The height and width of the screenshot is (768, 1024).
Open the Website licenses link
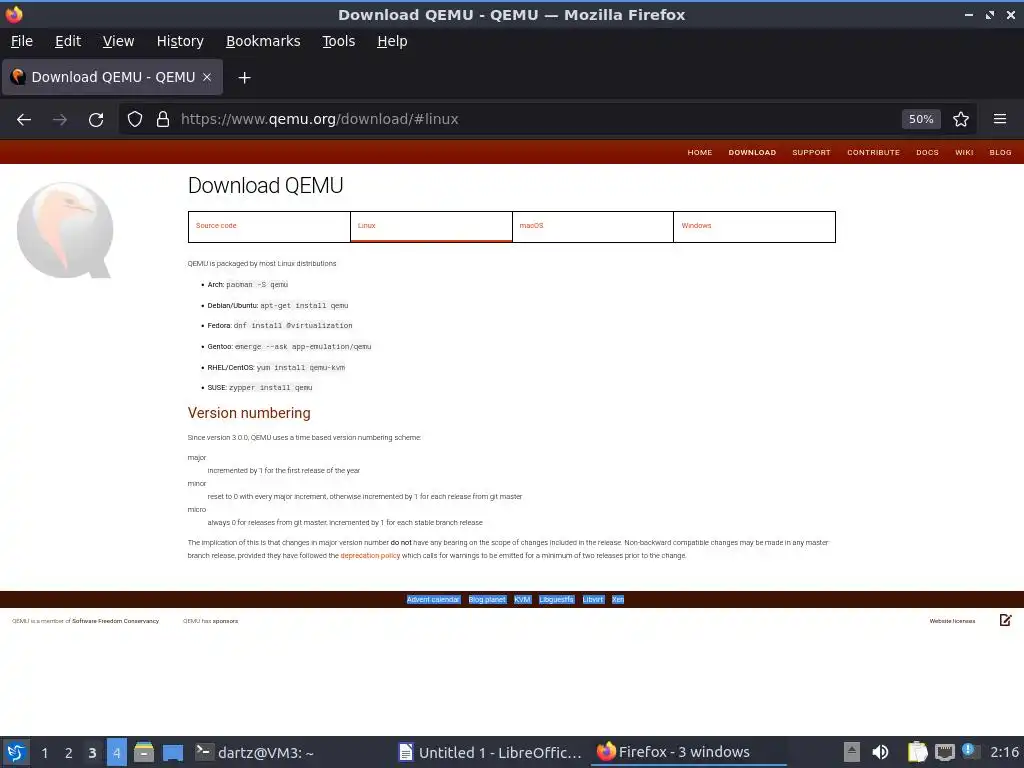[952, 621]
